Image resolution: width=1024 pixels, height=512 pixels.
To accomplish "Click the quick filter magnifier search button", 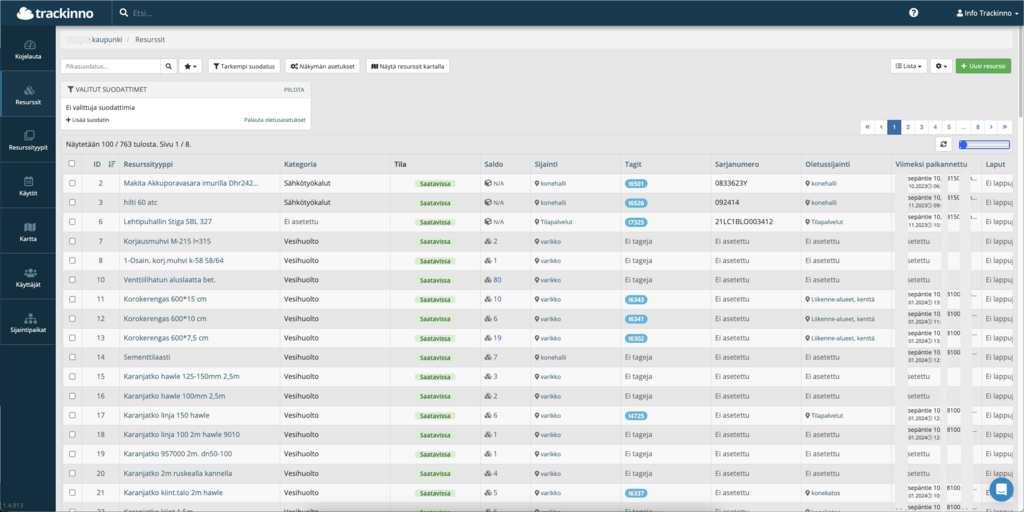I will pyautogui.click(x=170, y=66).
